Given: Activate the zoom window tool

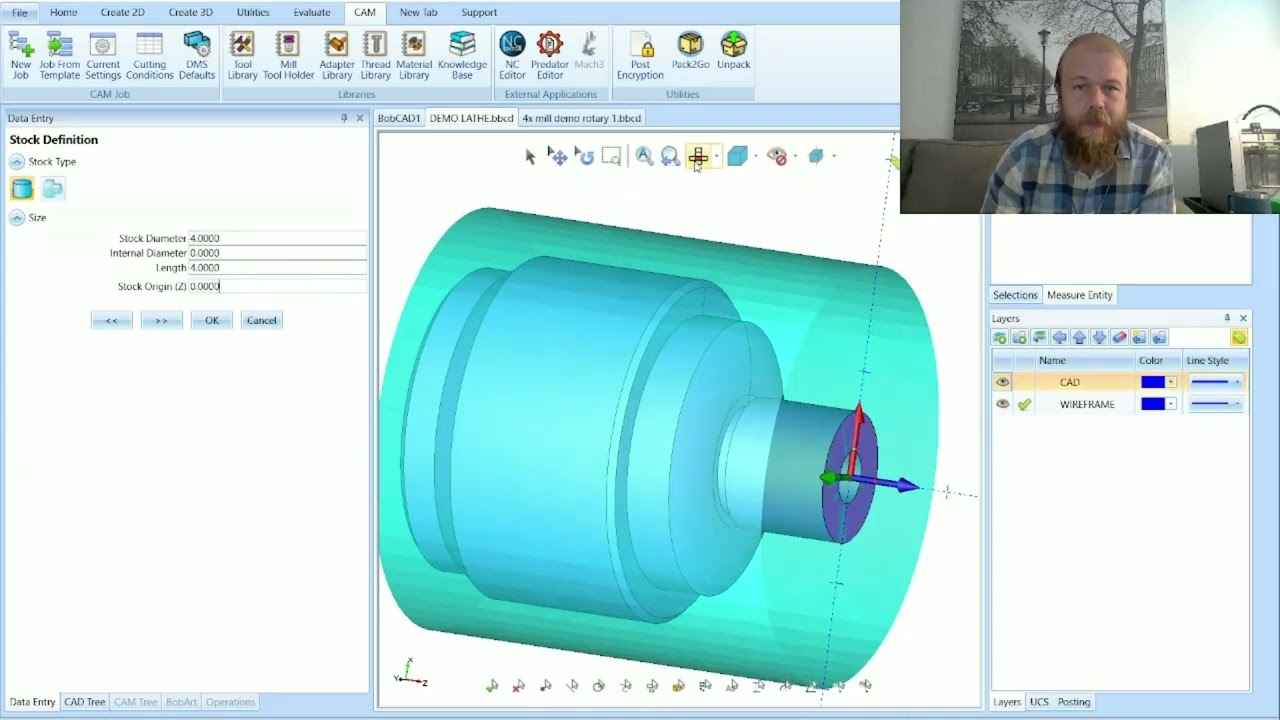Looking at the screenshot, I should coord(611,156).
